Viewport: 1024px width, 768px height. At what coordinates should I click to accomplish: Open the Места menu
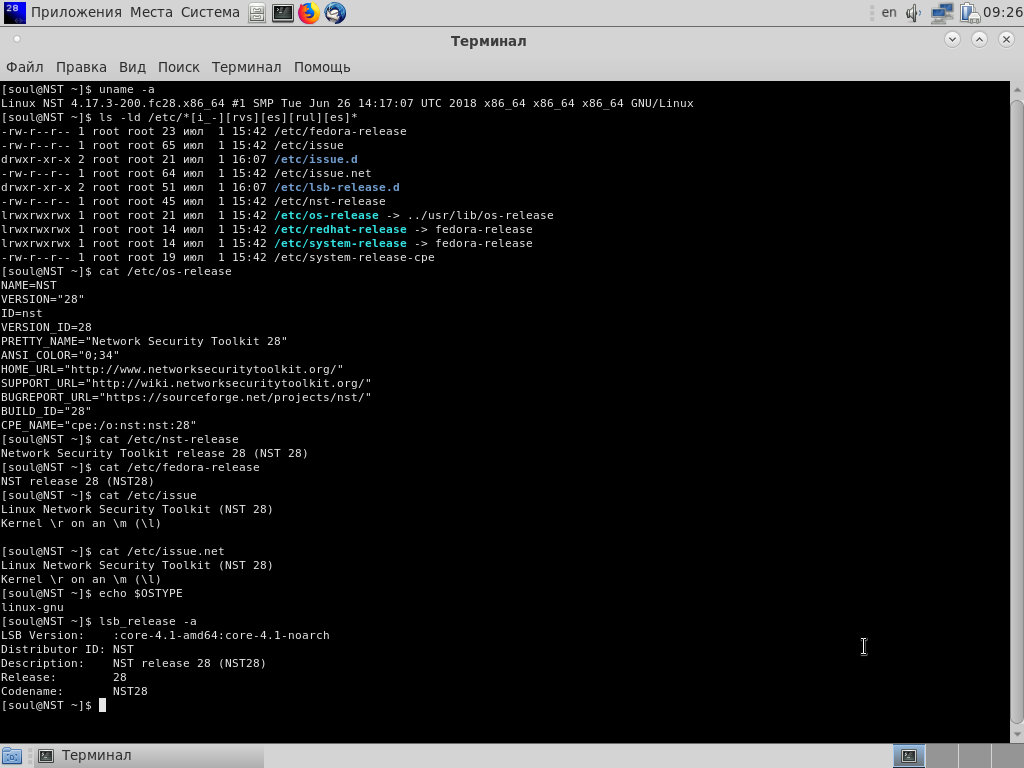151,12
